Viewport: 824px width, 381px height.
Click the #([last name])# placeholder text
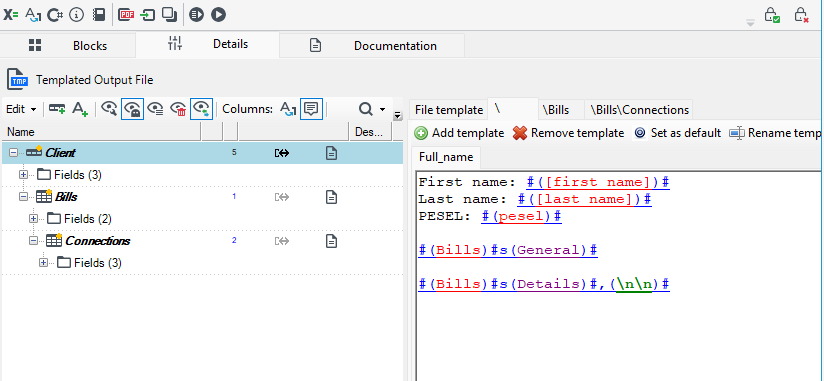coord(584,199)
